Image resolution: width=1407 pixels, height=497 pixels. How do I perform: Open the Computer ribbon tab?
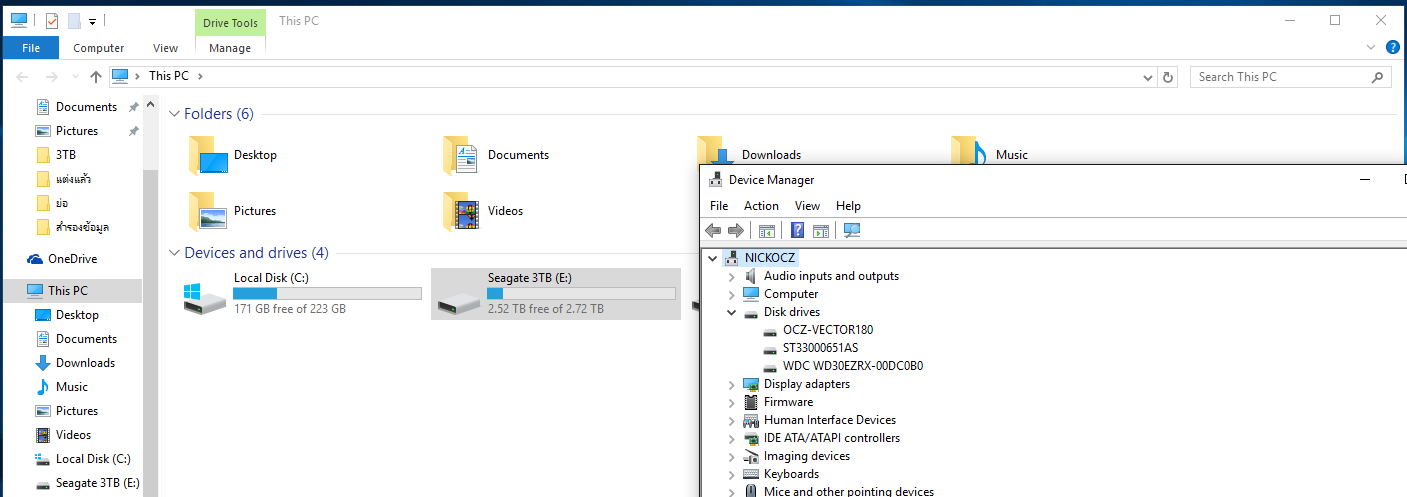click(99, 48)
